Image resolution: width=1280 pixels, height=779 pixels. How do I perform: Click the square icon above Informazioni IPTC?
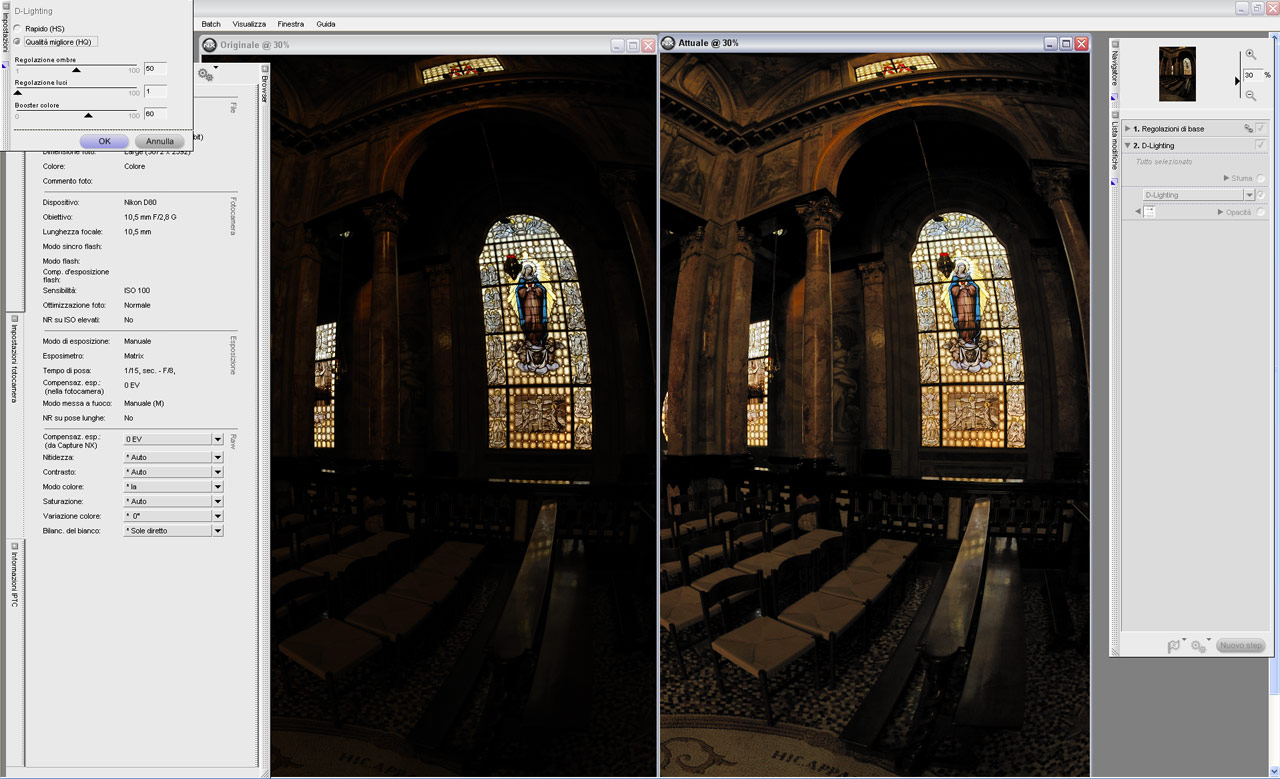14,547
